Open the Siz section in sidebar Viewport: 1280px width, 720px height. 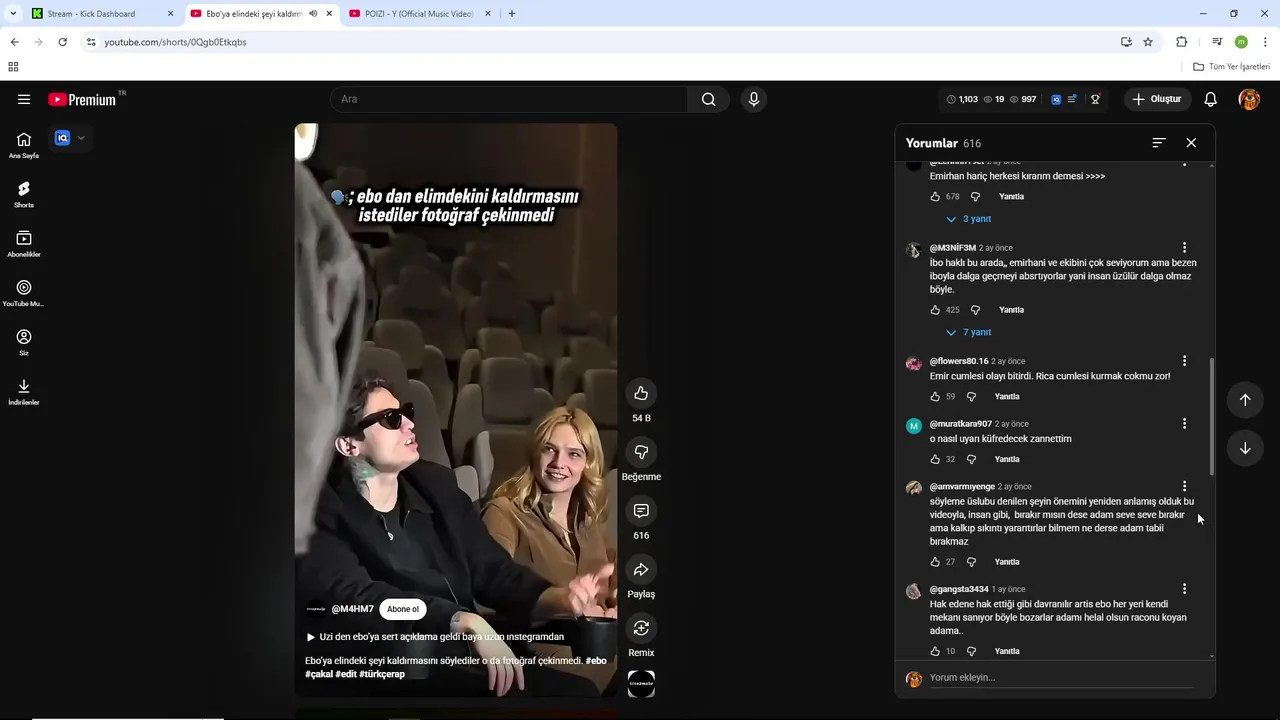(24, 343)
